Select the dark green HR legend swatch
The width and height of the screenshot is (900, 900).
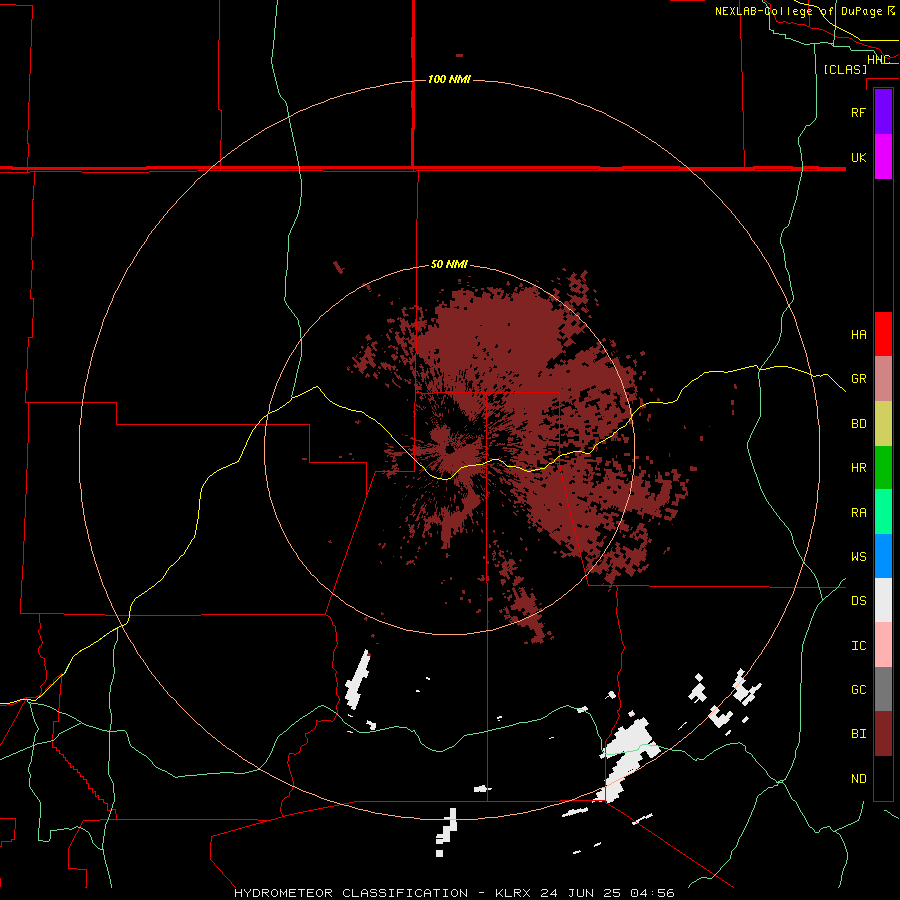pos(883,468)
